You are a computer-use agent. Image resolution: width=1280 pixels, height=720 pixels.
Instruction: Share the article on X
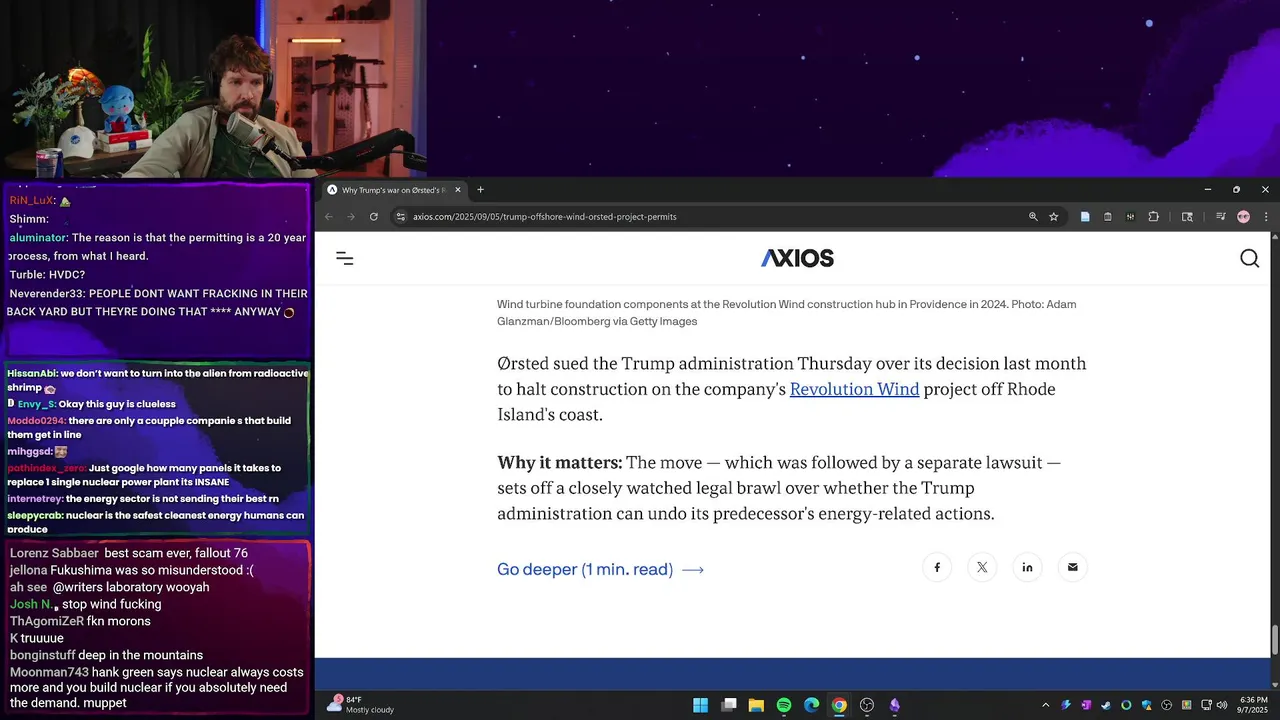pyautogui.click(x=982, y=567)
